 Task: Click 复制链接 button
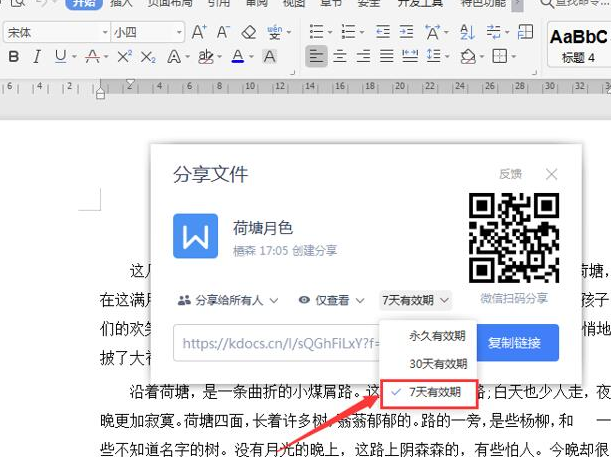pos(514,343)
